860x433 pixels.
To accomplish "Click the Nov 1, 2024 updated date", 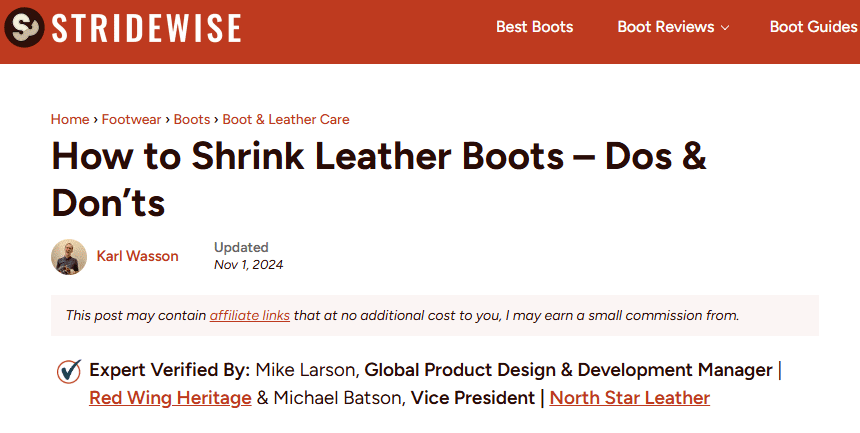I will [x=248, y=265].
